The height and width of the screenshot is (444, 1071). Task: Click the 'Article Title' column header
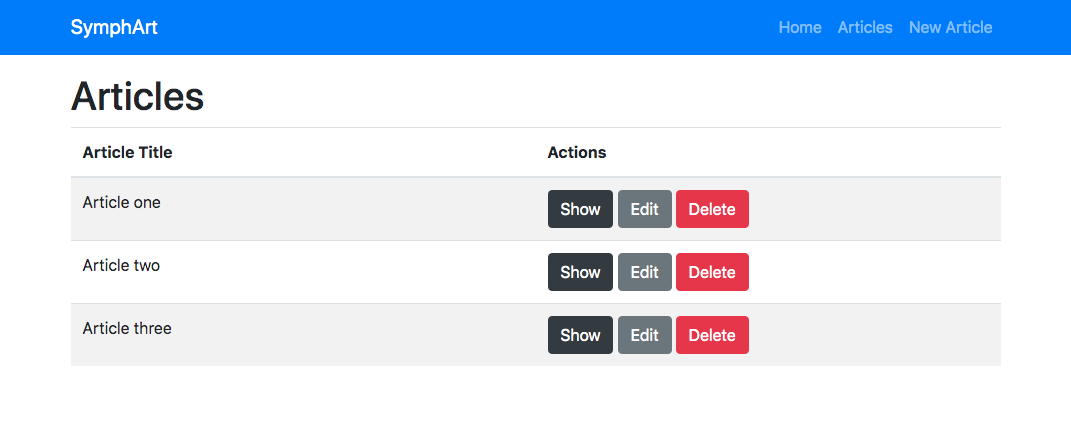[x=127, y=153]
